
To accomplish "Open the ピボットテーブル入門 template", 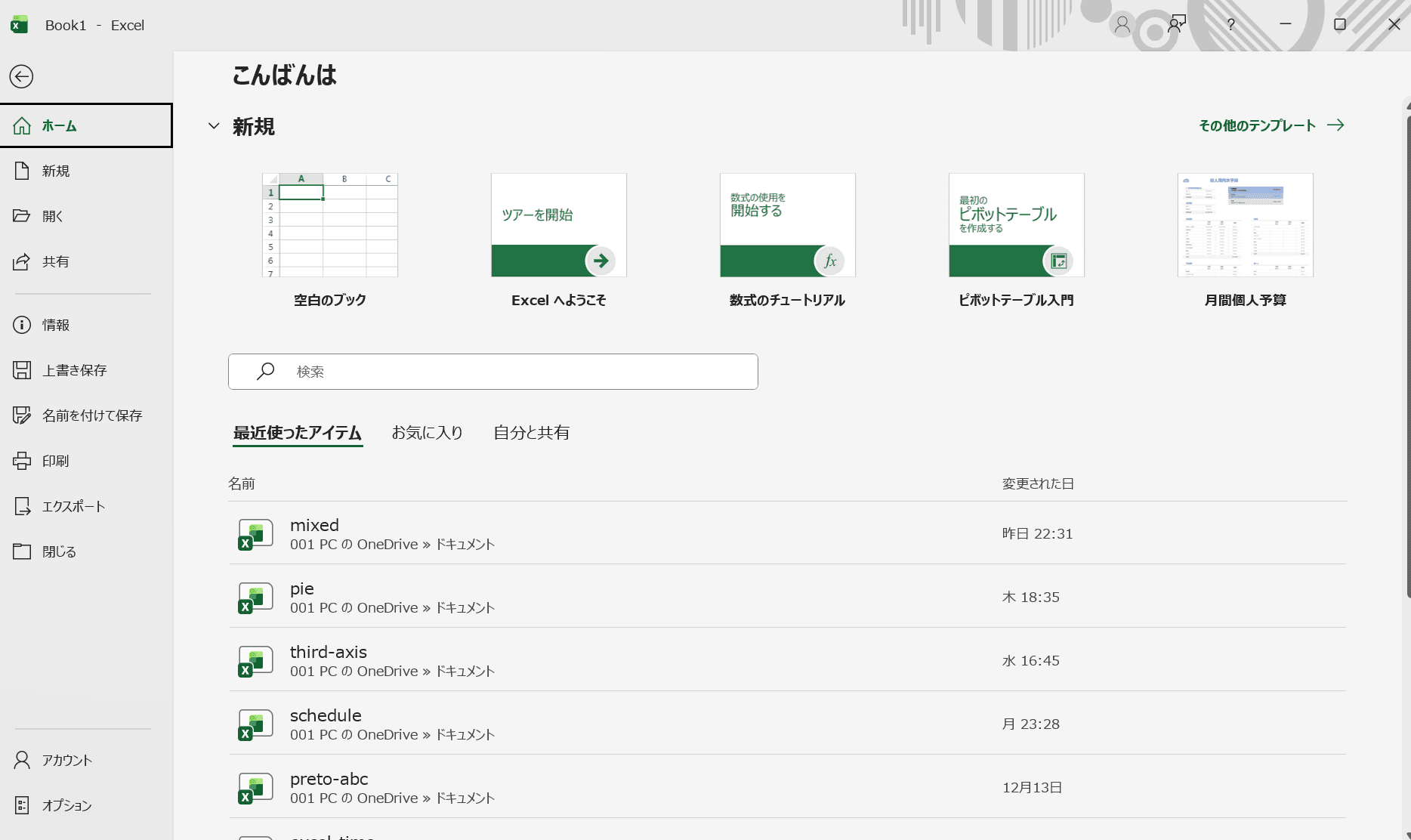I will [x=1016, y=226].
